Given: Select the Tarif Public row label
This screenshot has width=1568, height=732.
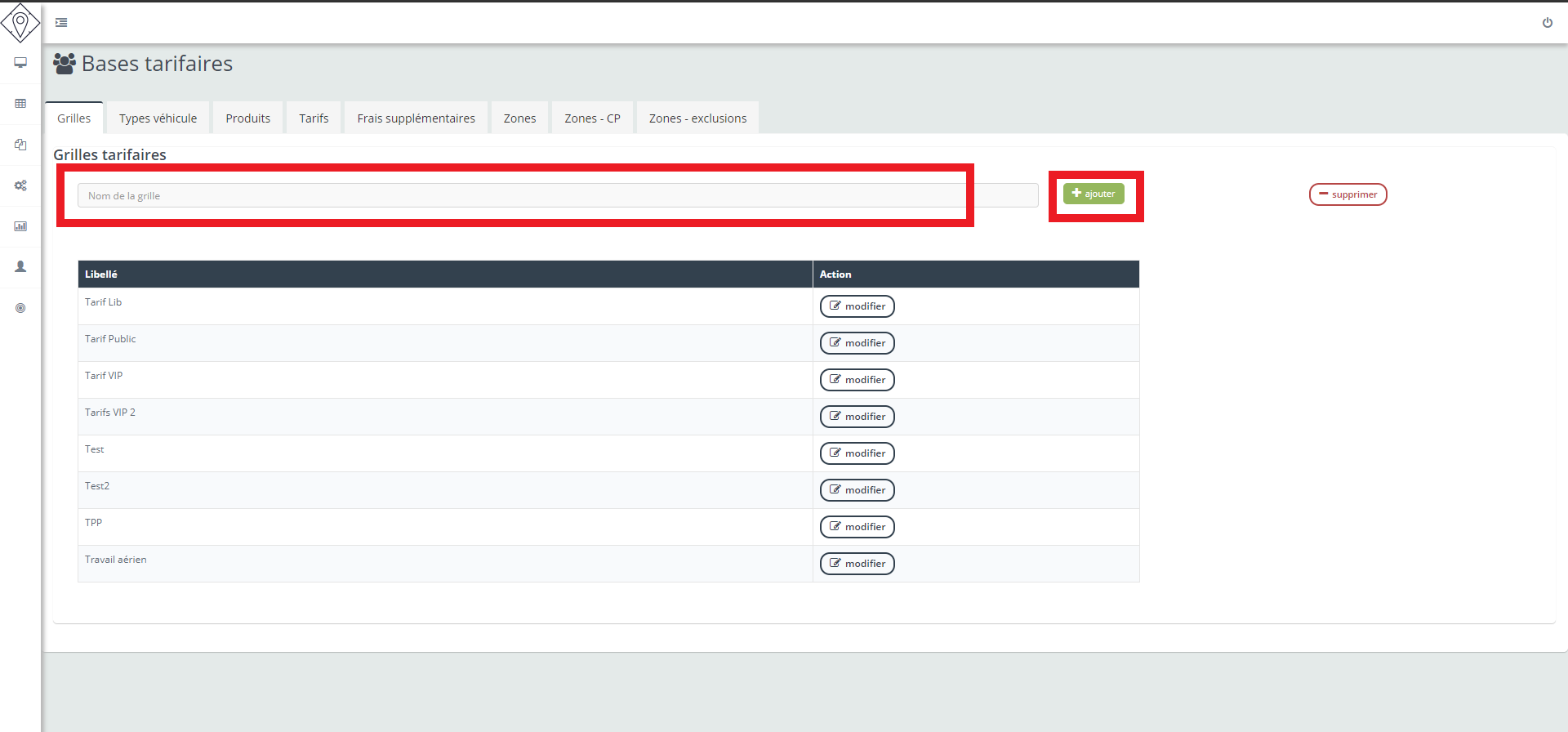Looking at the screenshot, I should tap(110, 339).
